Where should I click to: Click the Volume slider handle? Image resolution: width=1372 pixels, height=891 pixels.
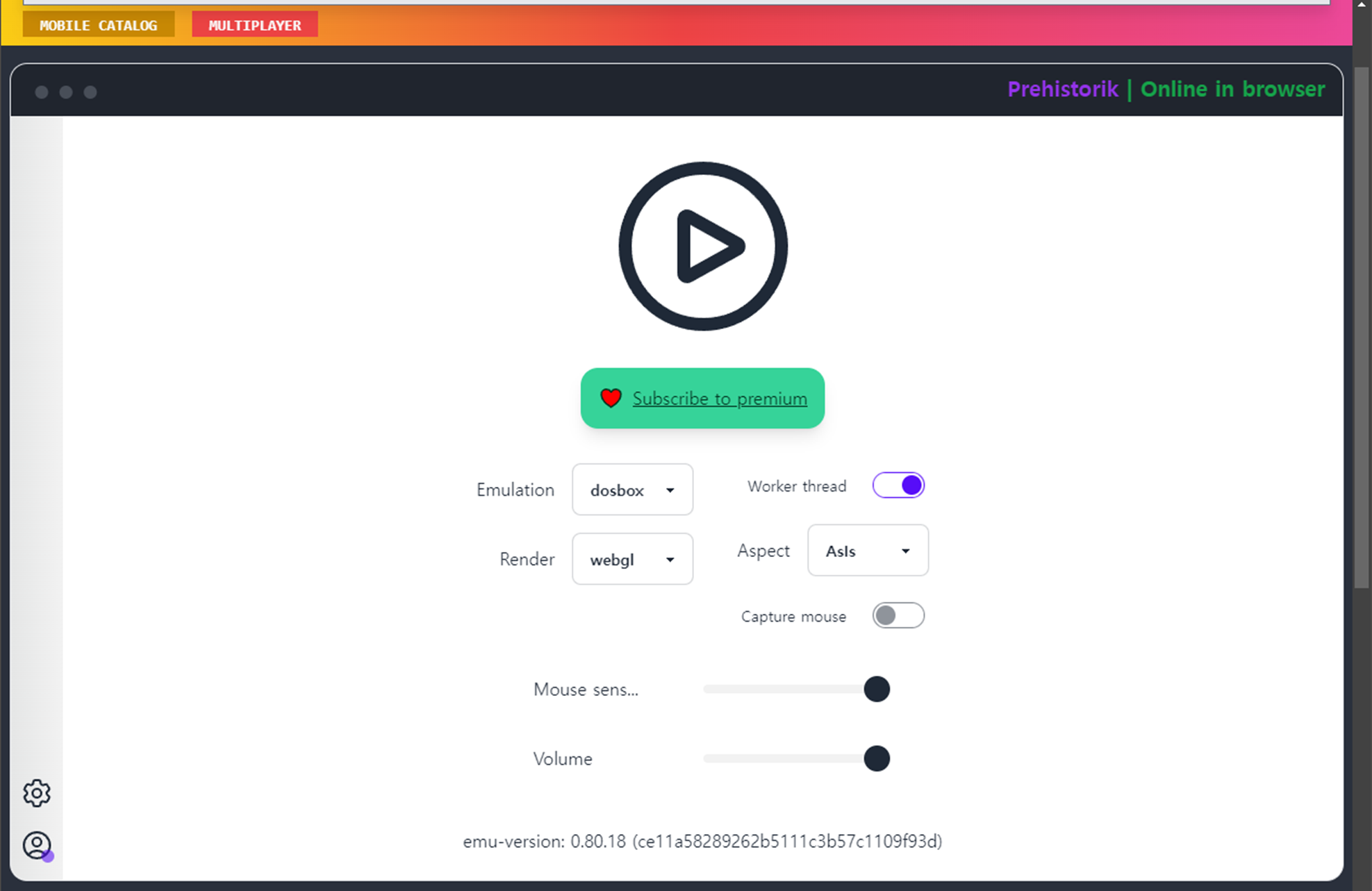[877, 758]
